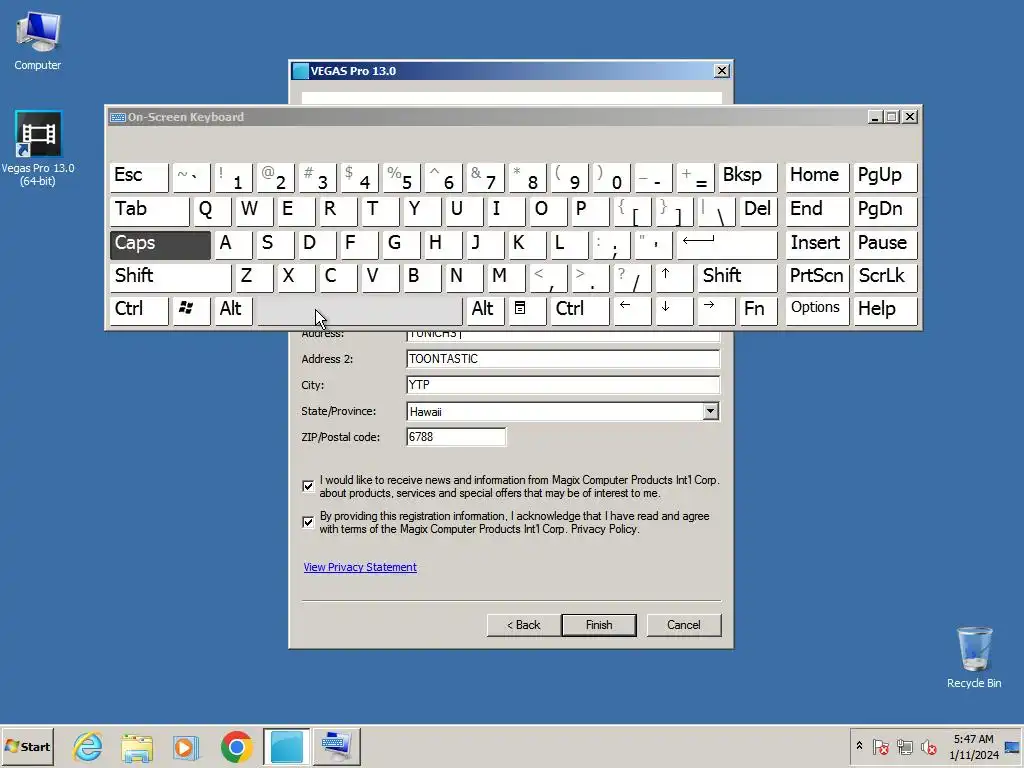
Task: Open the State/Province dropdown
Action: 711,411
